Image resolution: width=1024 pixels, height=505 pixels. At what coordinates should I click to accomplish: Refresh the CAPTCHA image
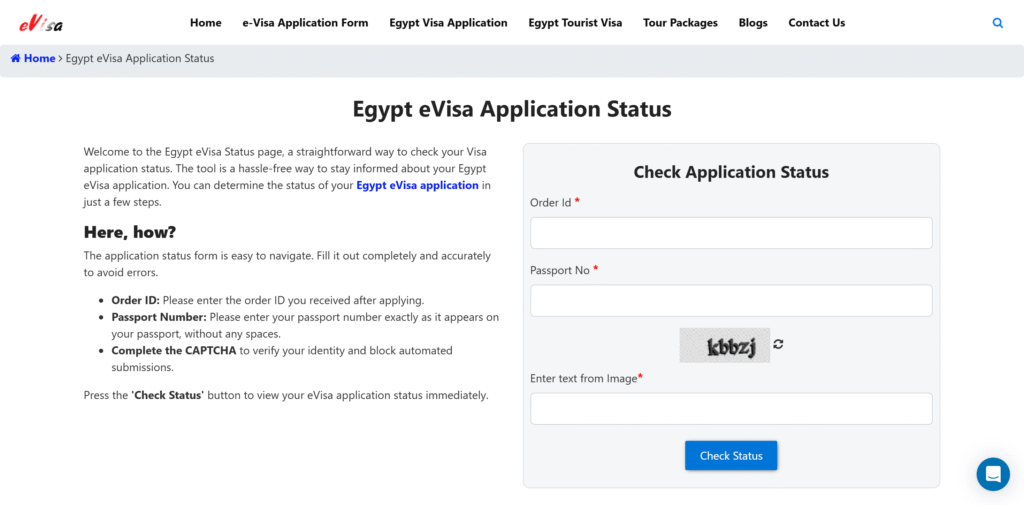tap(778, 344)
